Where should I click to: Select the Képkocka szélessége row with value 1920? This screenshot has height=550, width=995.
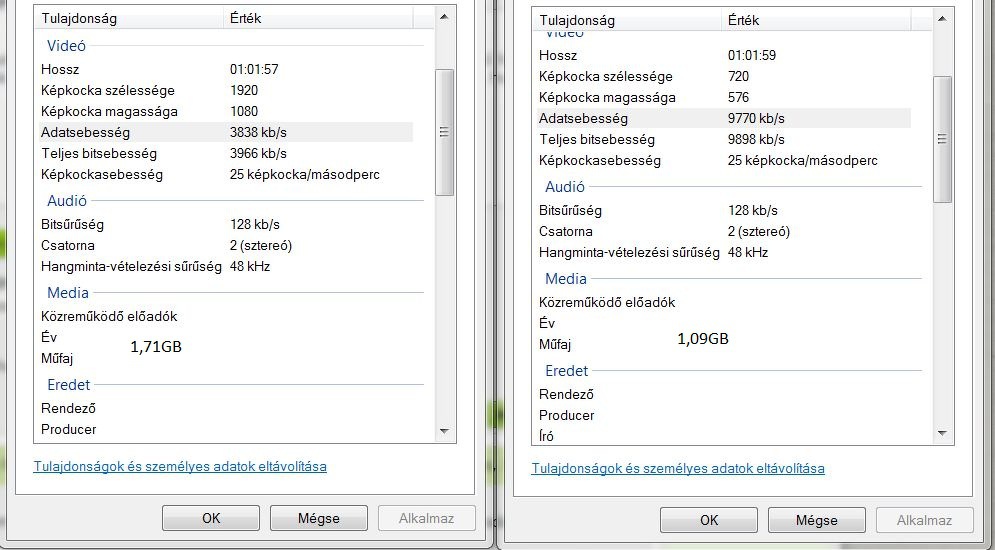226,90
